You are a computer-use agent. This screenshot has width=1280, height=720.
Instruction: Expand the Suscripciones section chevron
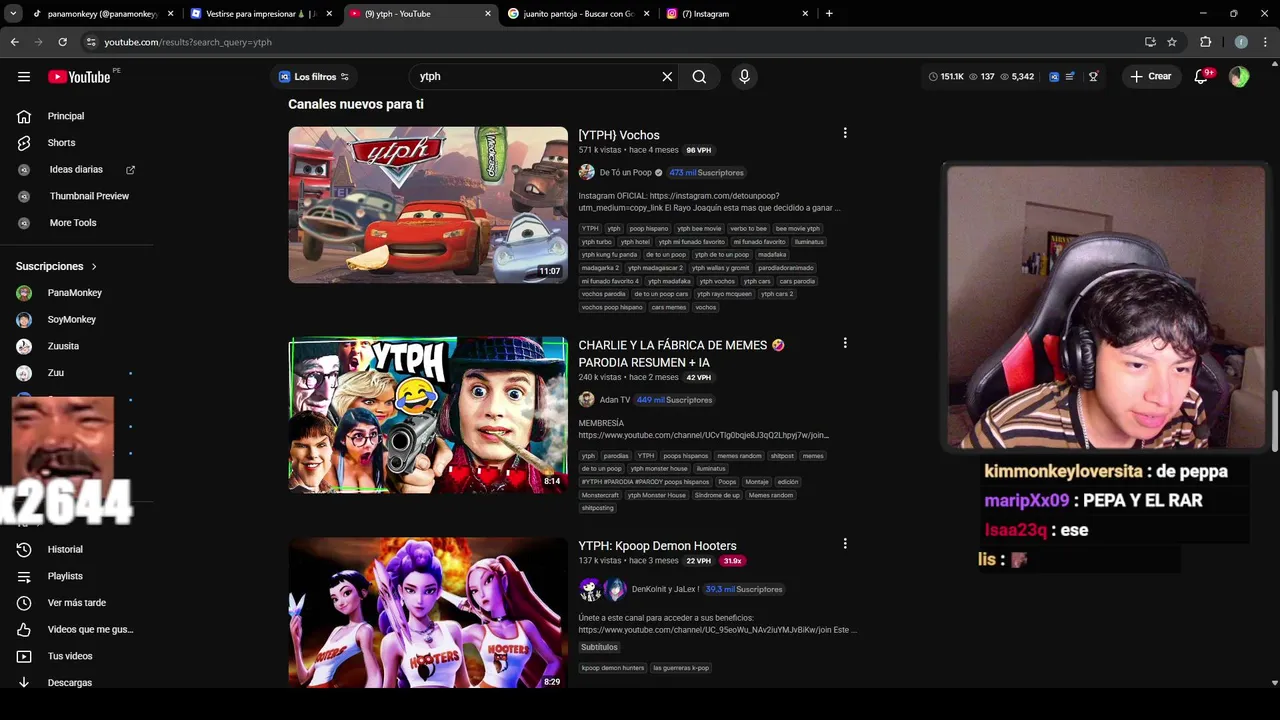point(94,267)
